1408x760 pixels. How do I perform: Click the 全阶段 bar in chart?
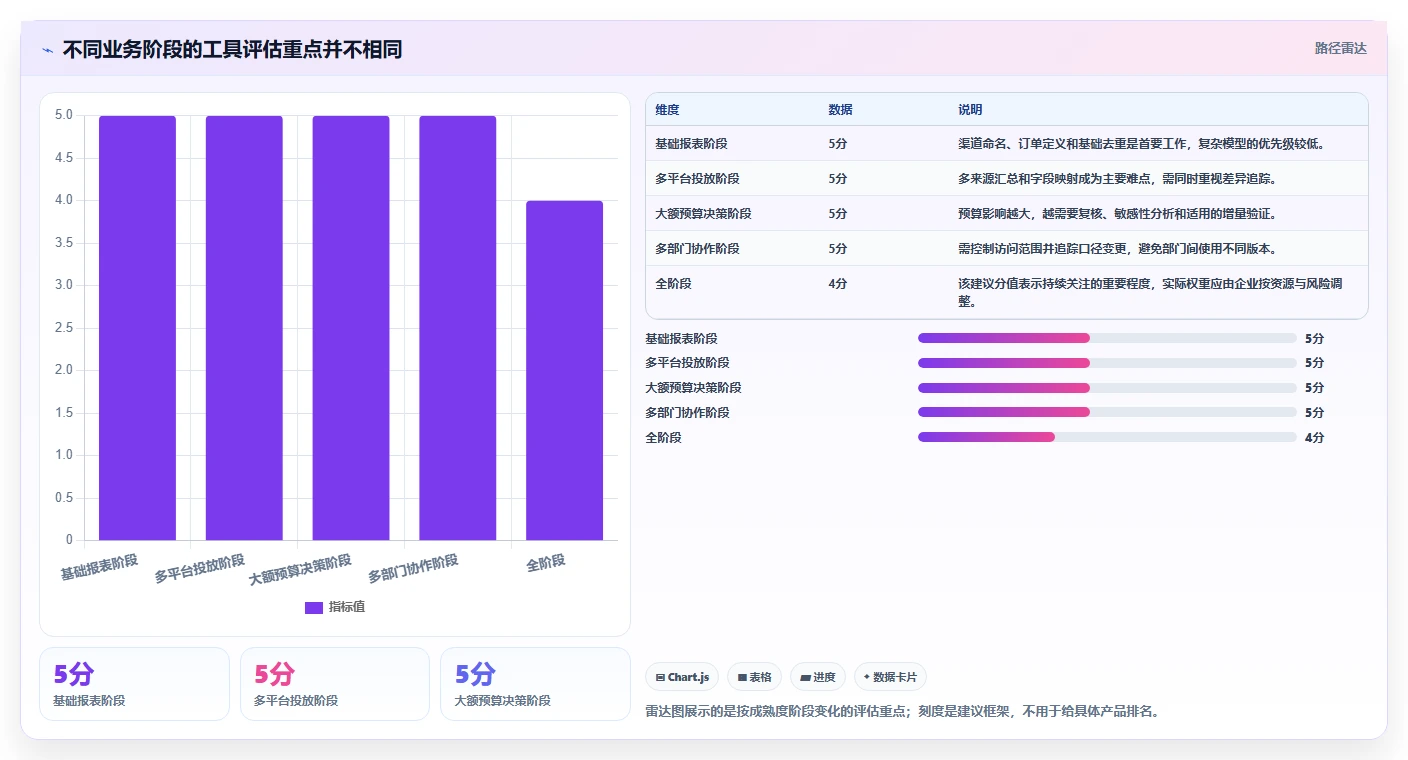click(564, 370)
